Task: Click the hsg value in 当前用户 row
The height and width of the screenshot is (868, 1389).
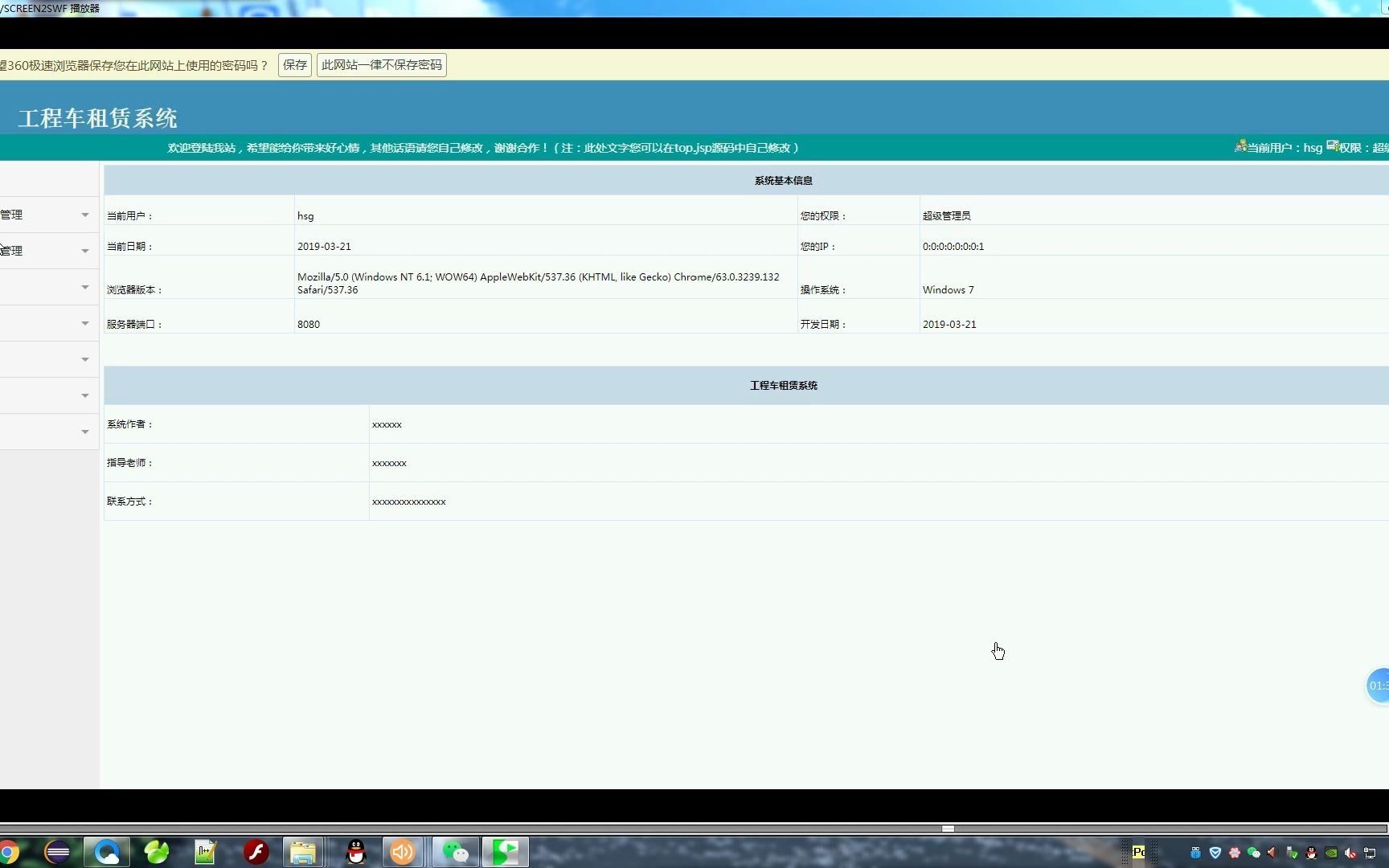Action: [305, 216]
